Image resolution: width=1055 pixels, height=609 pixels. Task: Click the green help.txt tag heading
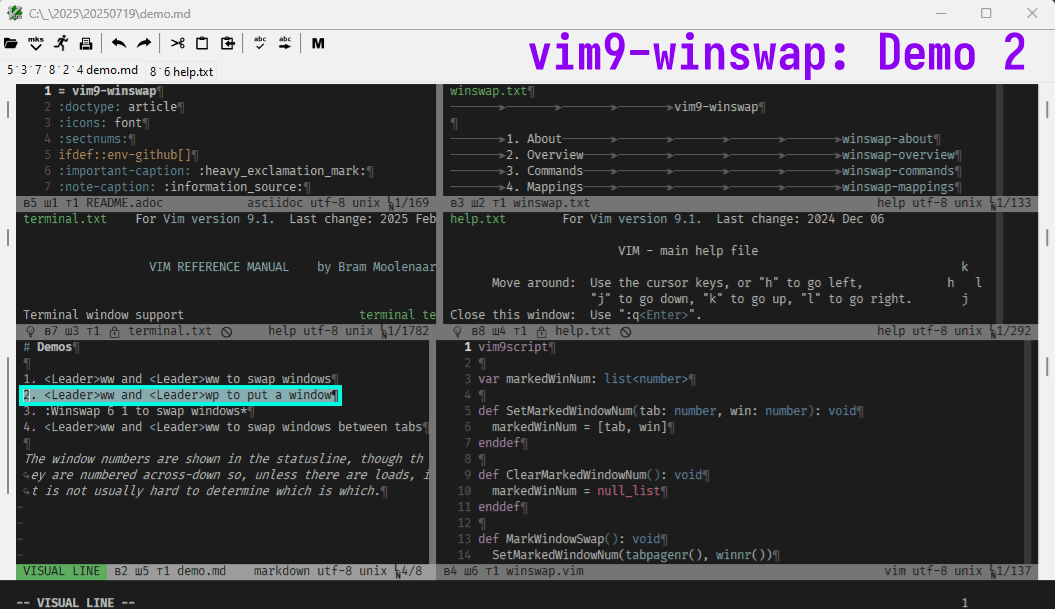pyautogui.click(x=478, y=219)
